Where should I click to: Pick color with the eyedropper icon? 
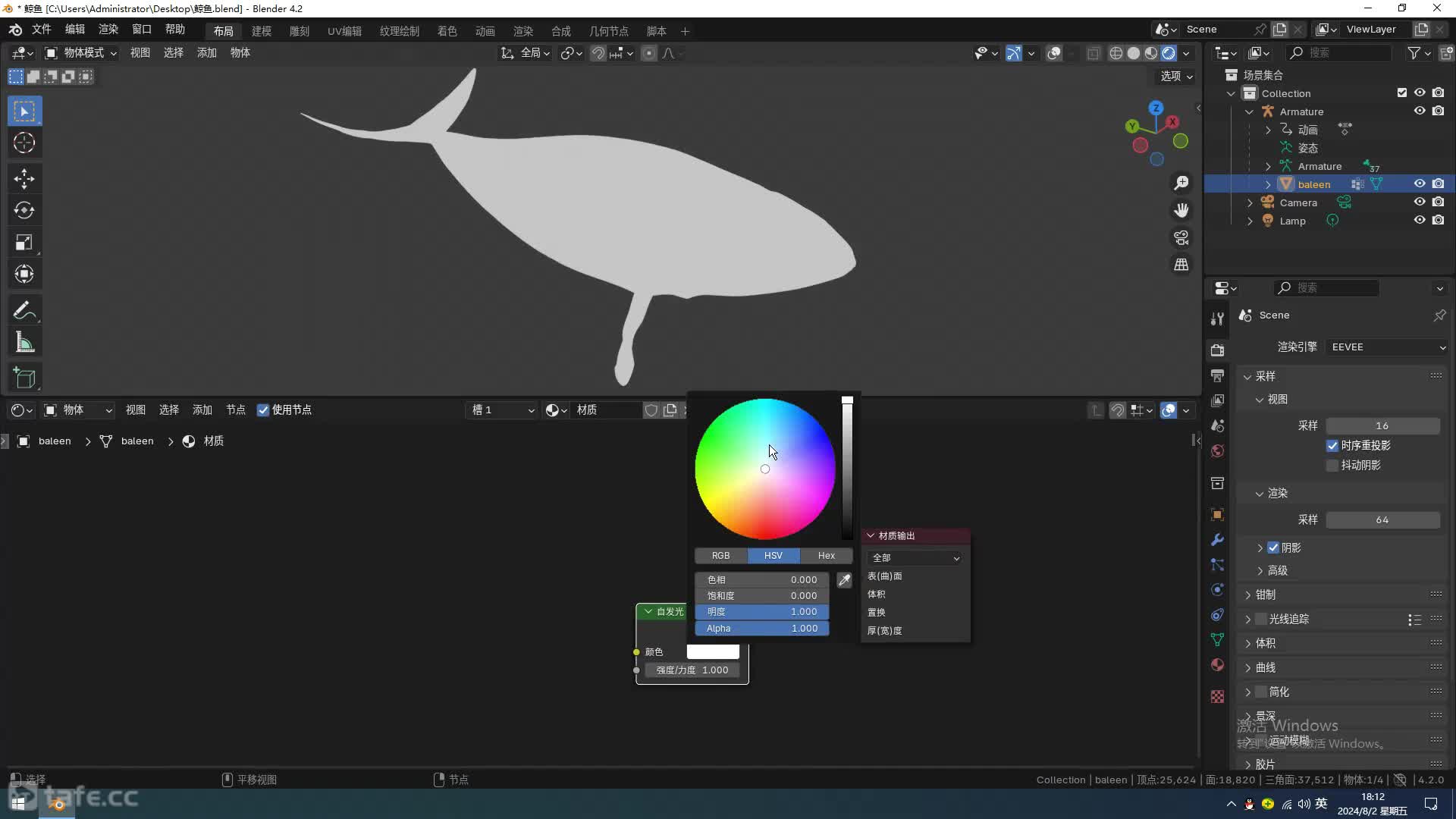click(844, 580)
